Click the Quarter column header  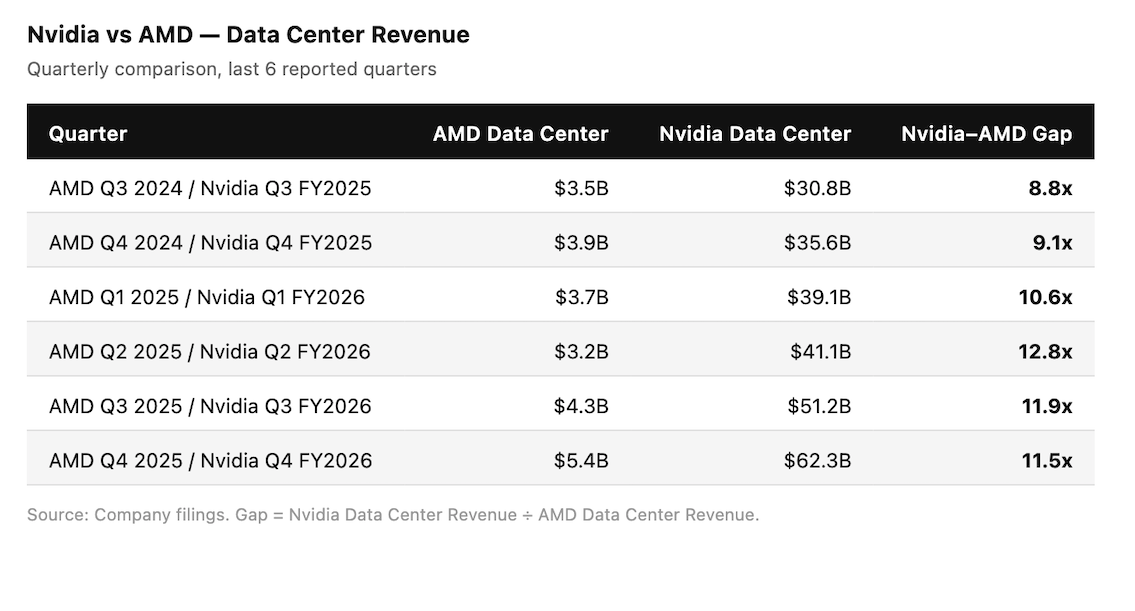[88, 134]
